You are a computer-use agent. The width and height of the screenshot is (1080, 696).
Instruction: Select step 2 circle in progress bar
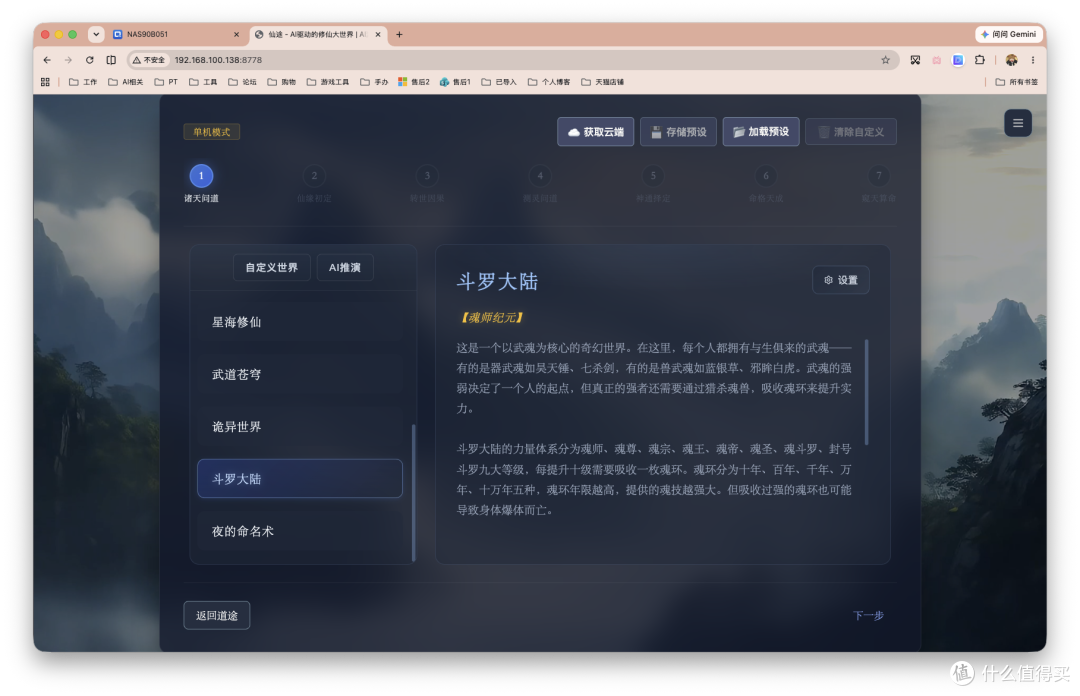314,176
